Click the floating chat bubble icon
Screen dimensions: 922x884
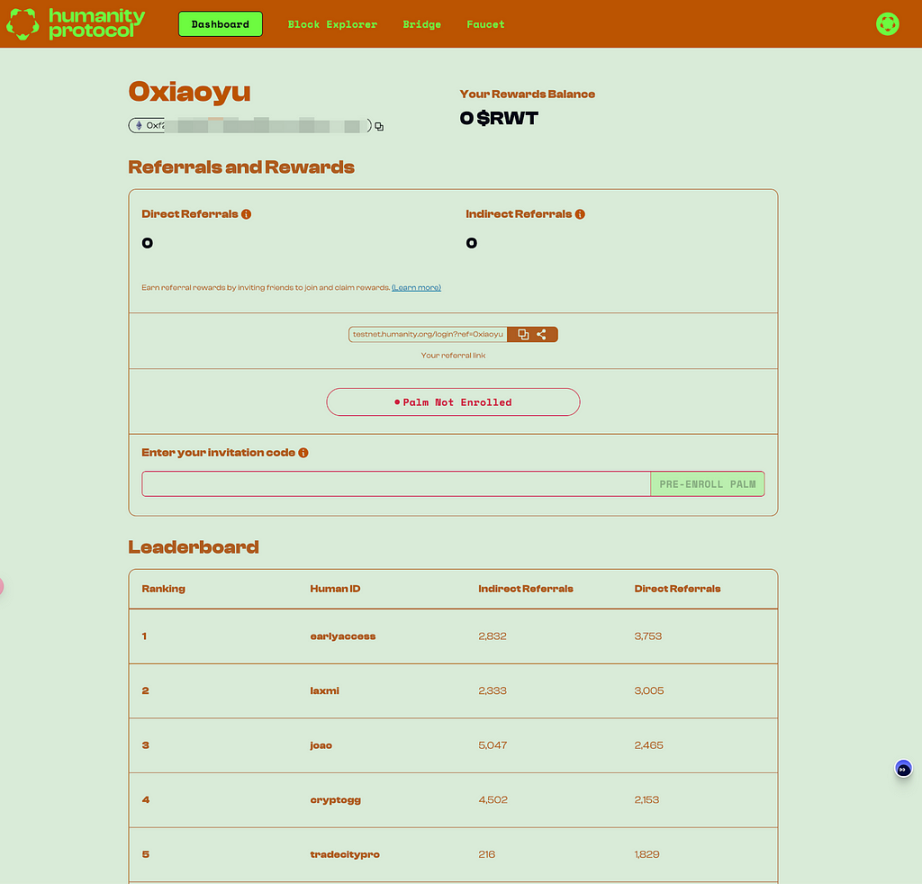(903, 768)
